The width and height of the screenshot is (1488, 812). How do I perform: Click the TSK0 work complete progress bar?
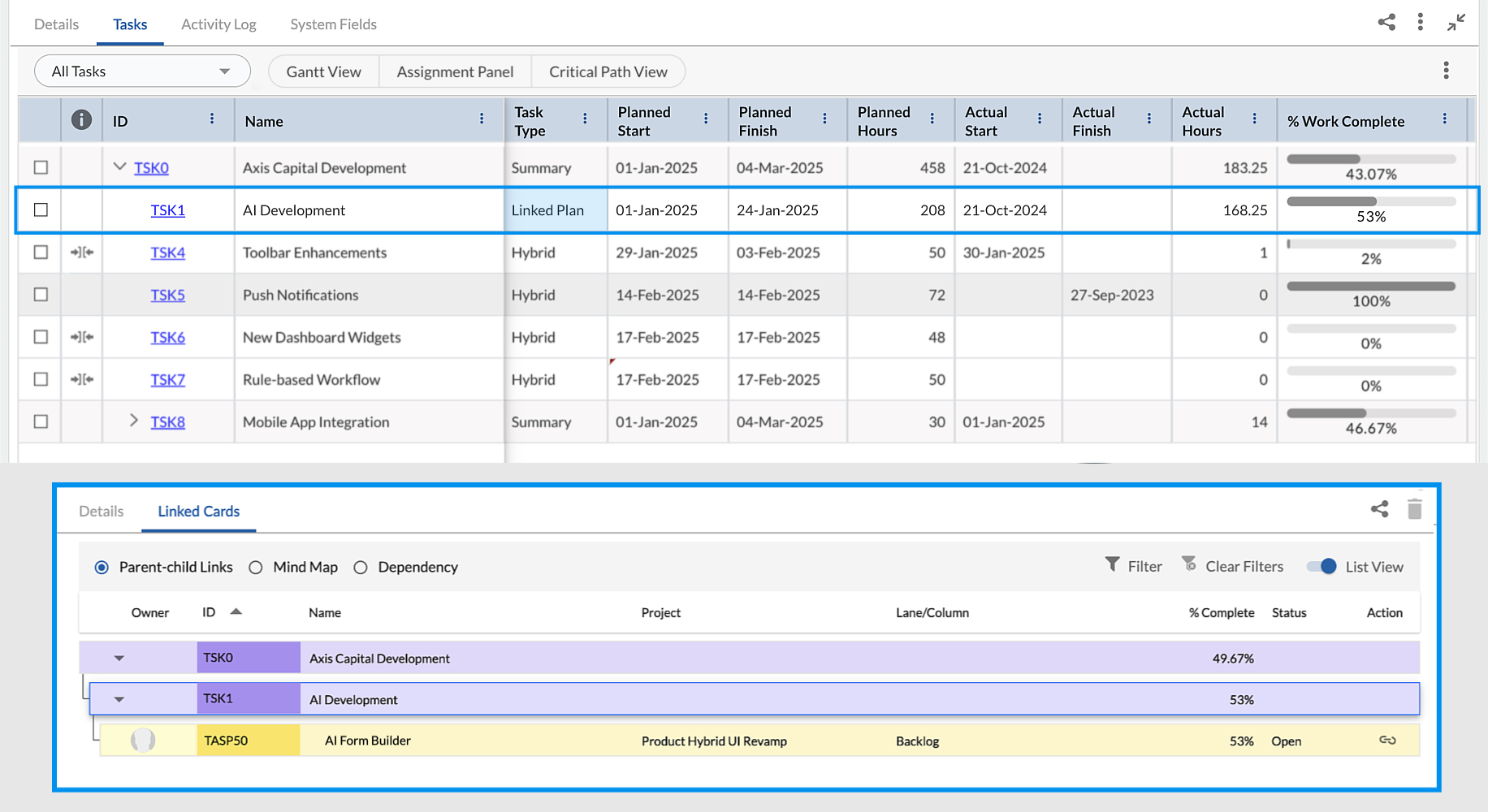click(x=1371, y=159)
